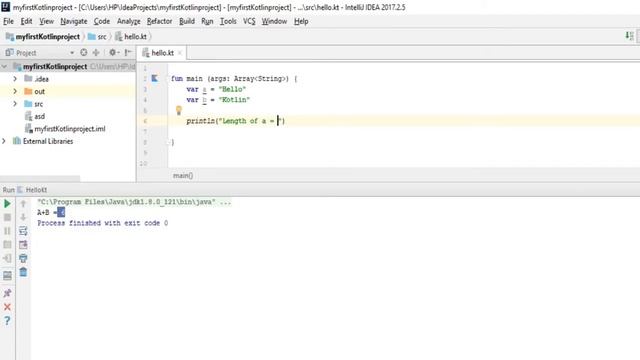The height and width of the screenshot is (360, 640).
Task: Click the 'Process finished with exit code 0' text
Action: (102, 223)
